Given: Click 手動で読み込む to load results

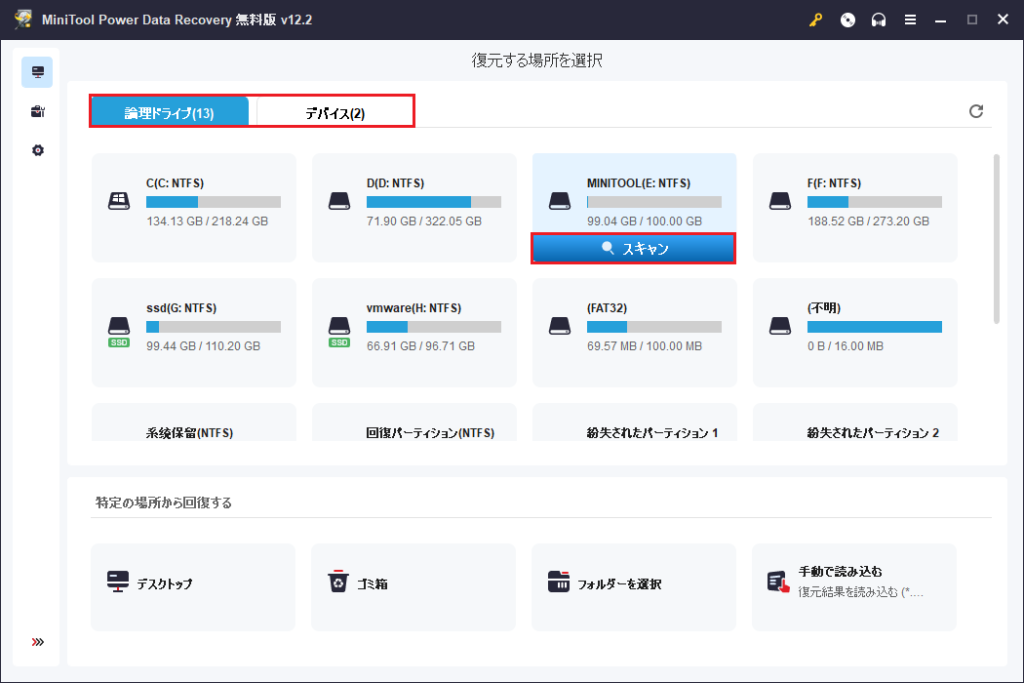Looking at the screenshot, I should click(x=853, y=587).
